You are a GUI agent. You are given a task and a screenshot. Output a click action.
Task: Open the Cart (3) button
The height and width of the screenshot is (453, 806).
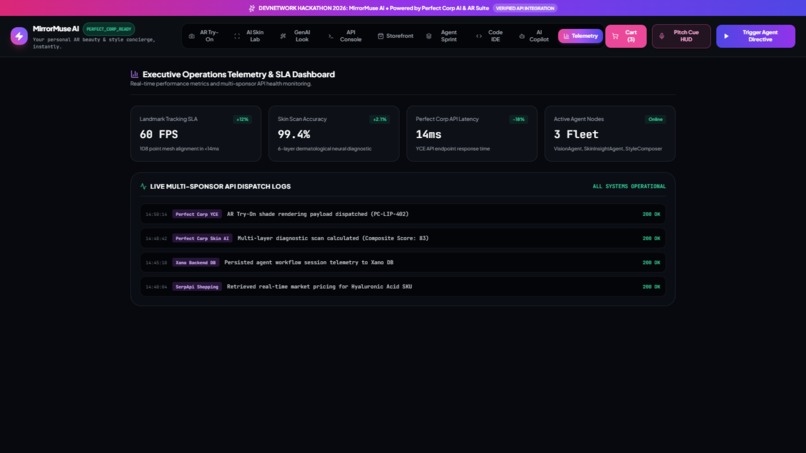pyautogui.click(x=626, y=36)
